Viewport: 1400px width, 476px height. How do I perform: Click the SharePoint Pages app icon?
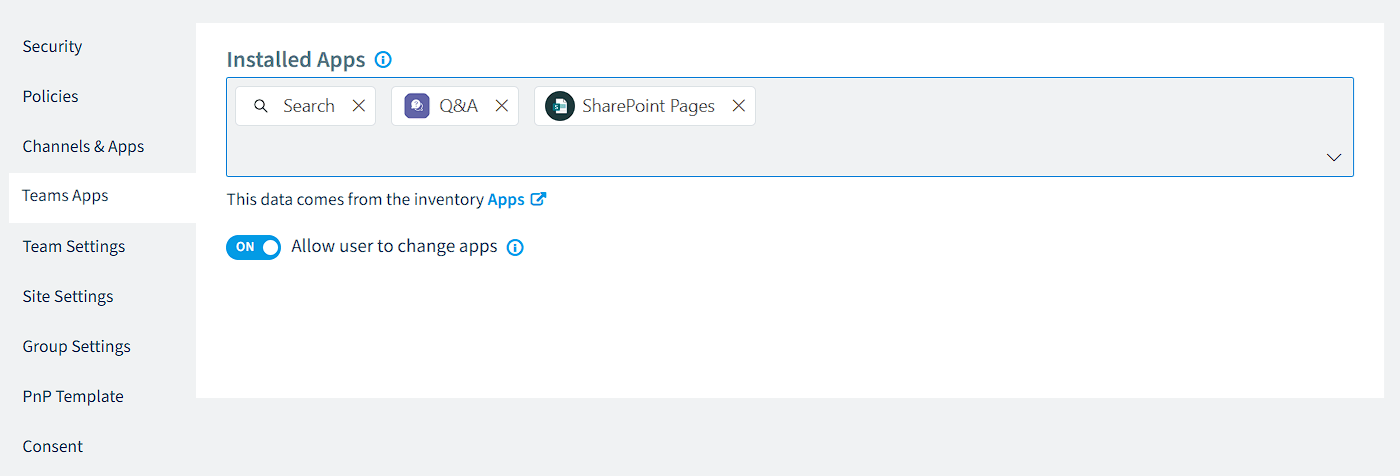pos(560,106)
